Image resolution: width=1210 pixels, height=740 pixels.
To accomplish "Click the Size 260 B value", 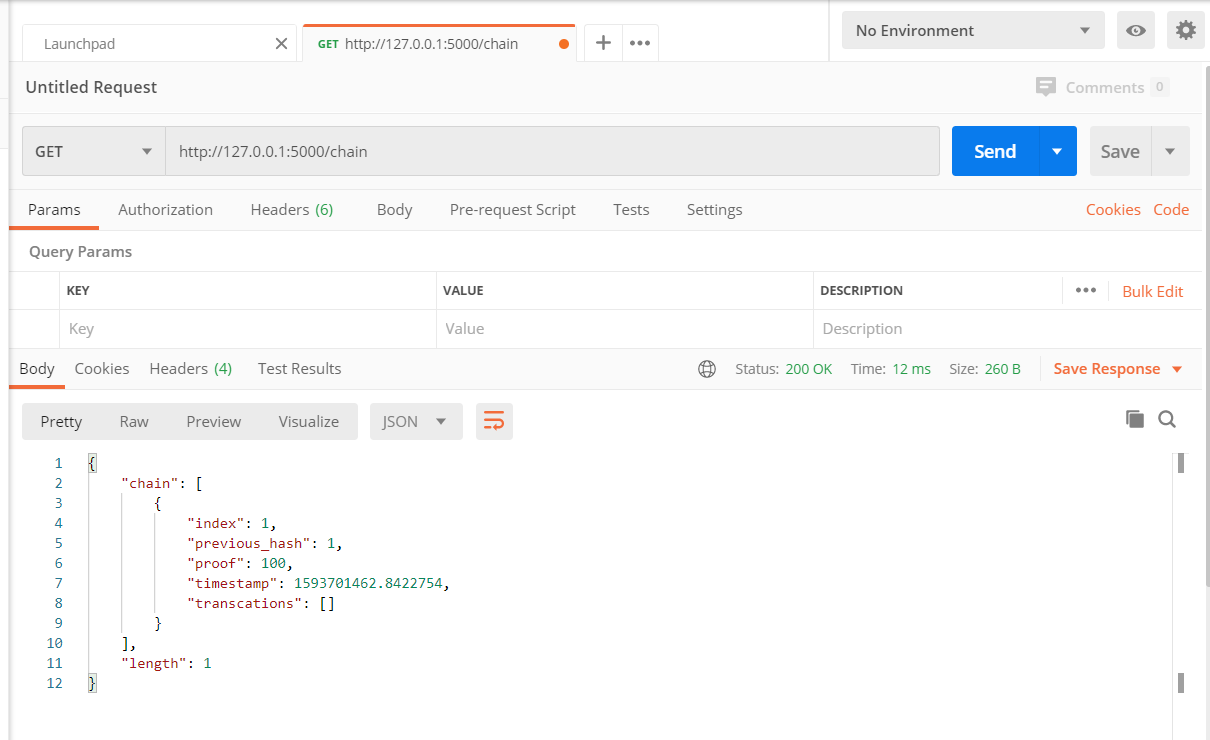I will point(1002,369).
